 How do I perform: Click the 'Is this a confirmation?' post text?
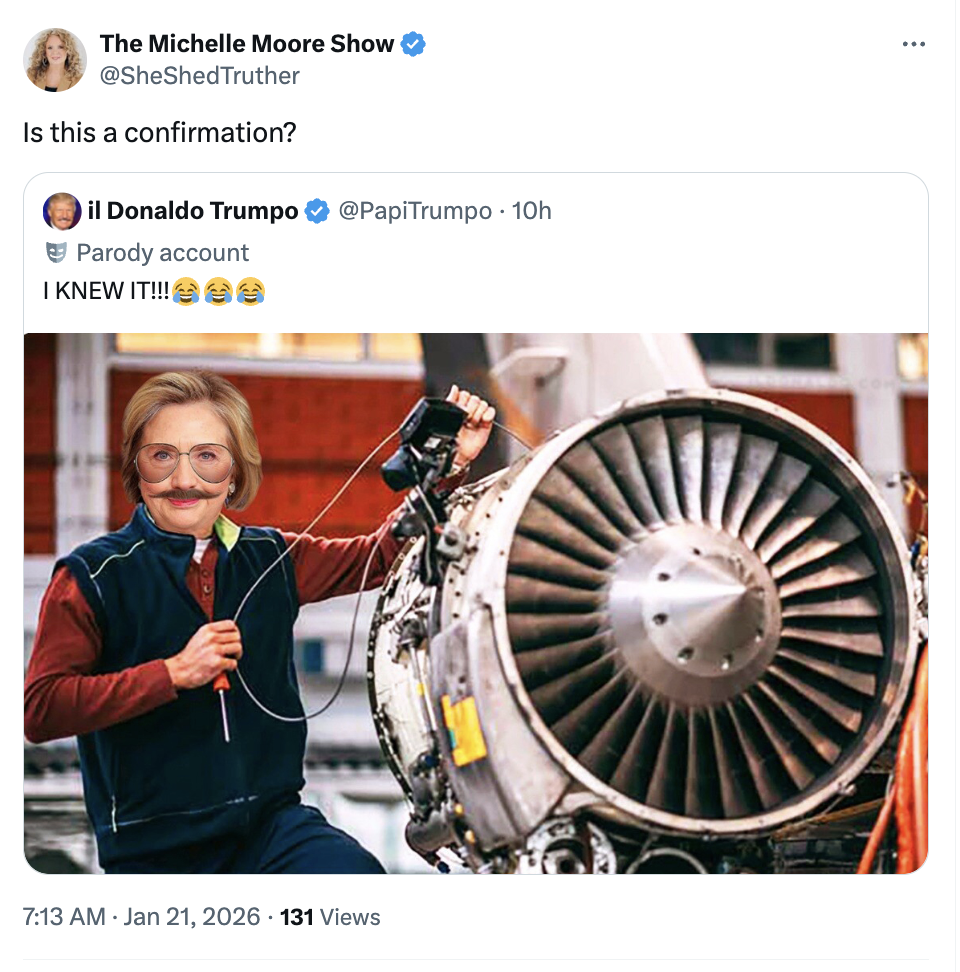click(160, 132)
